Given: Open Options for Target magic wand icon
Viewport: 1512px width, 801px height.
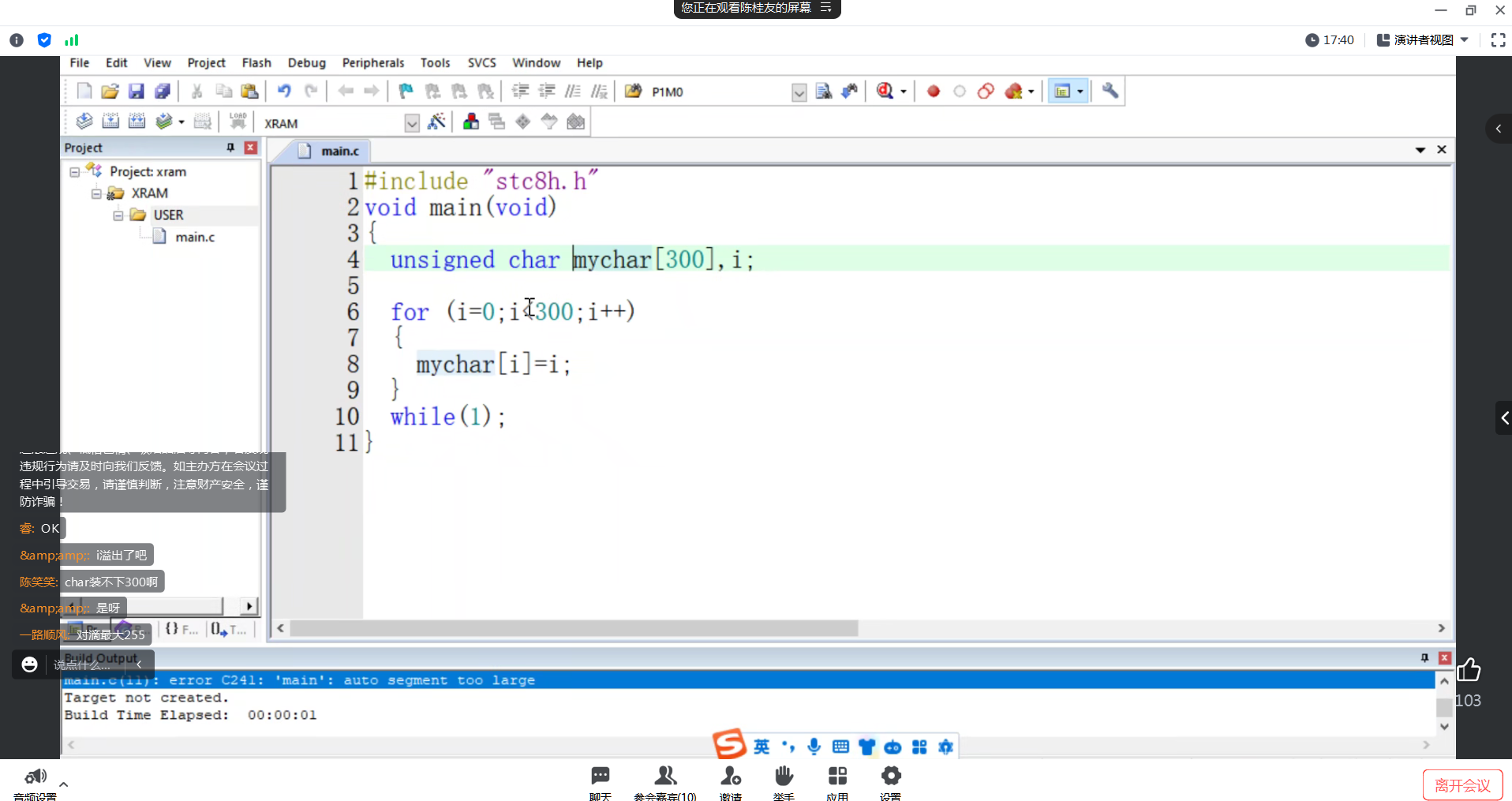Looking at the screenshot, I should pyautogui.click(x=436, y=122).
